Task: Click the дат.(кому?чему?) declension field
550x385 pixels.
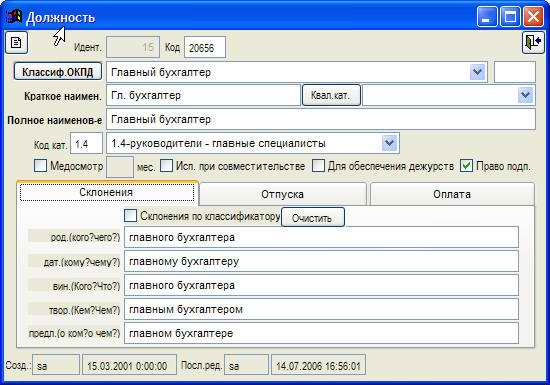Action: (321, 261)
